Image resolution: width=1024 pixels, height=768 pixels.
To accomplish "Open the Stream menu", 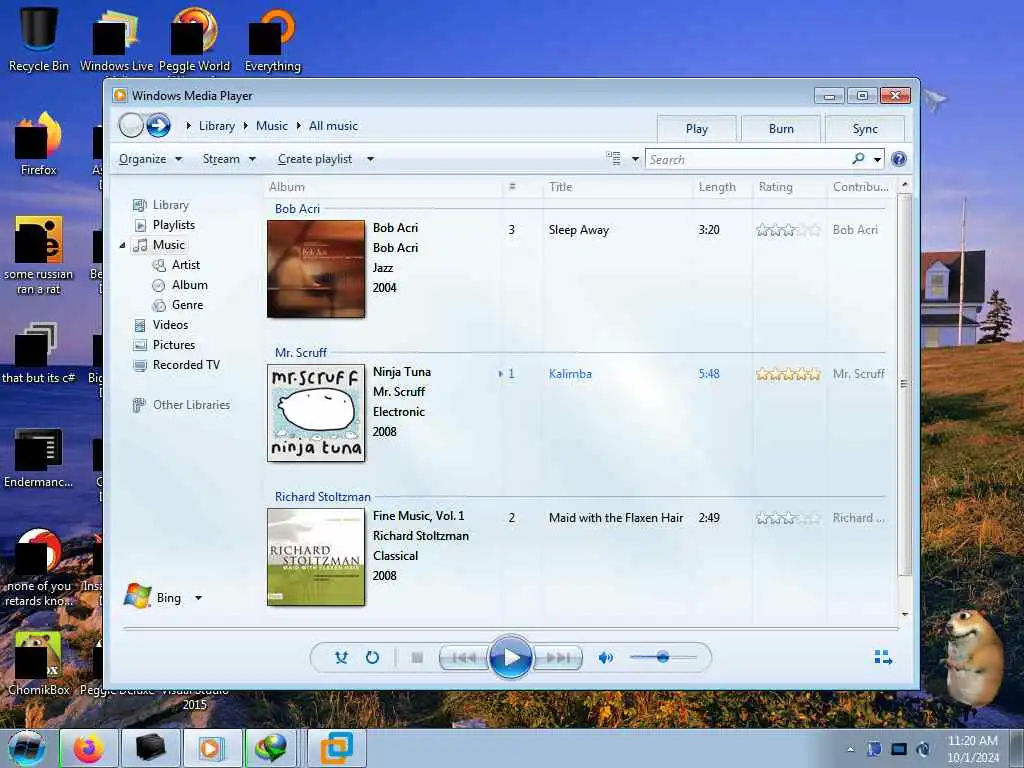I will pos(229,159).
